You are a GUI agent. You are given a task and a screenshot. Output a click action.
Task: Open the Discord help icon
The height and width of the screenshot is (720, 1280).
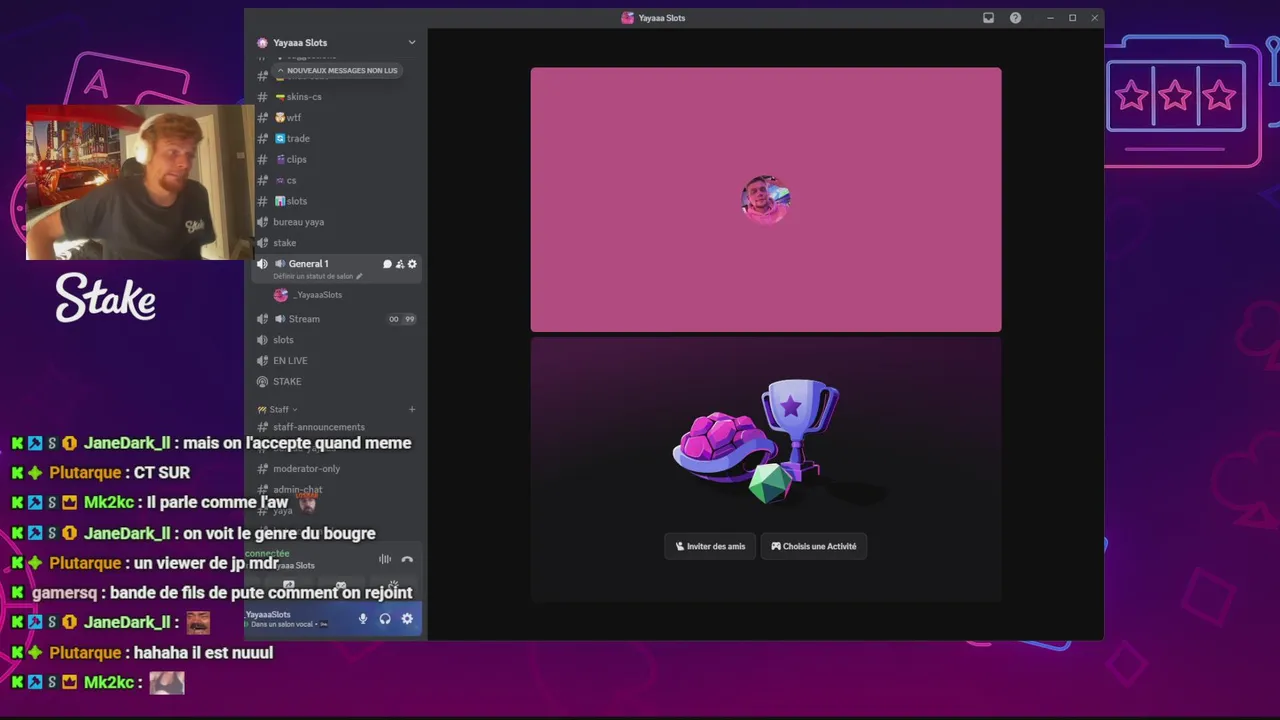[1015, 18]
